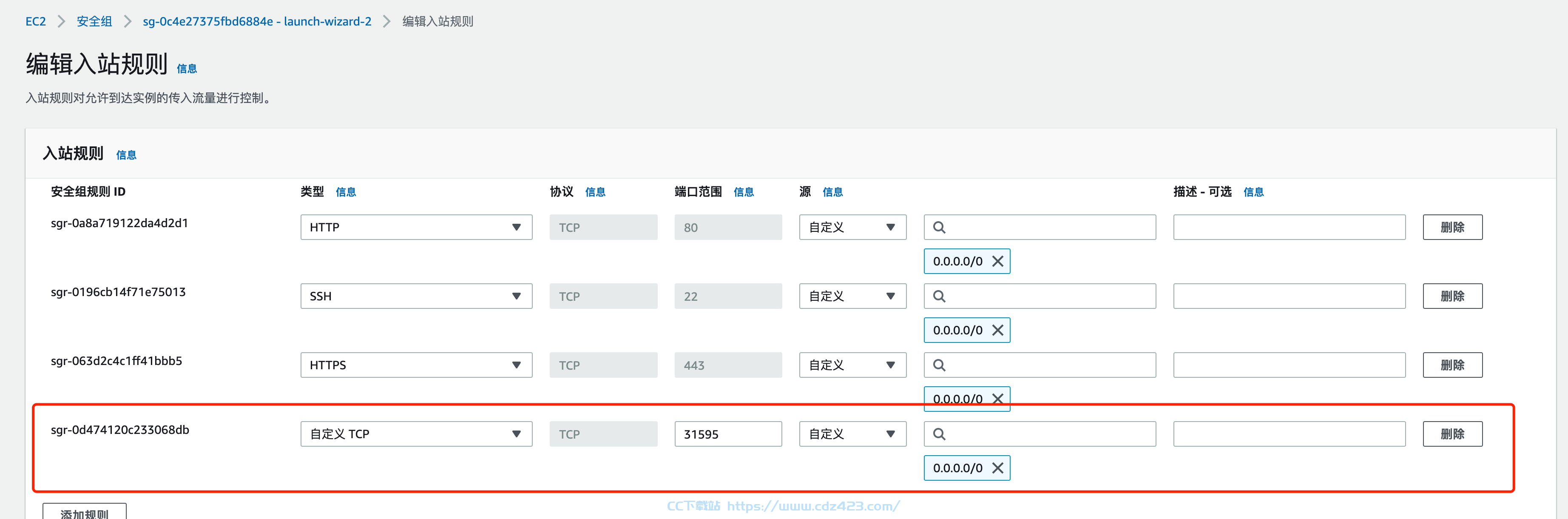Click description field for HTTP rule
The width and height of the screenshot is (1568, 519).
point(1289,227)
